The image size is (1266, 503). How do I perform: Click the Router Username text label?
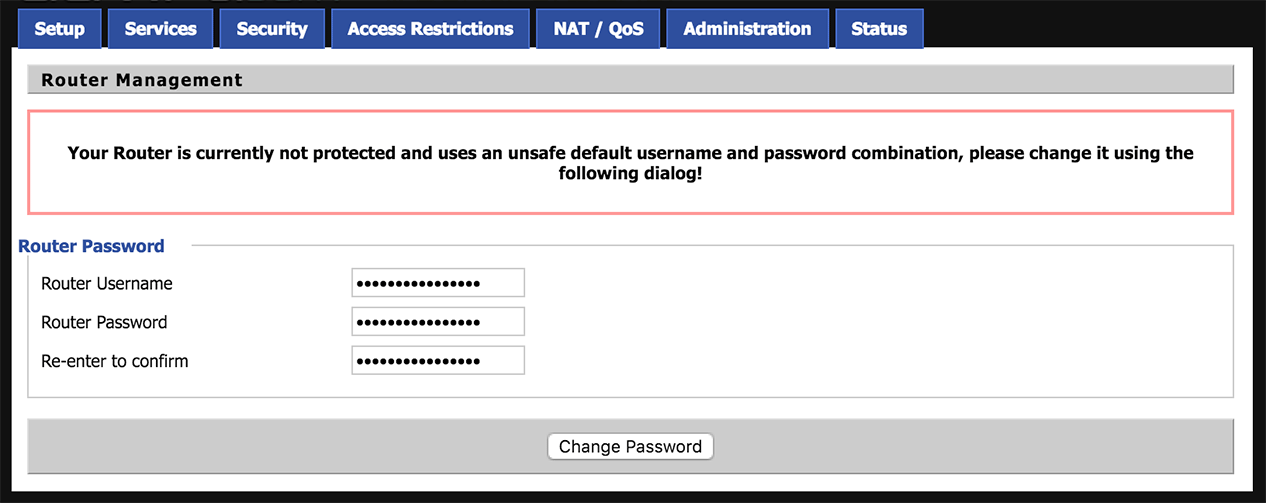tap(107, 284)
